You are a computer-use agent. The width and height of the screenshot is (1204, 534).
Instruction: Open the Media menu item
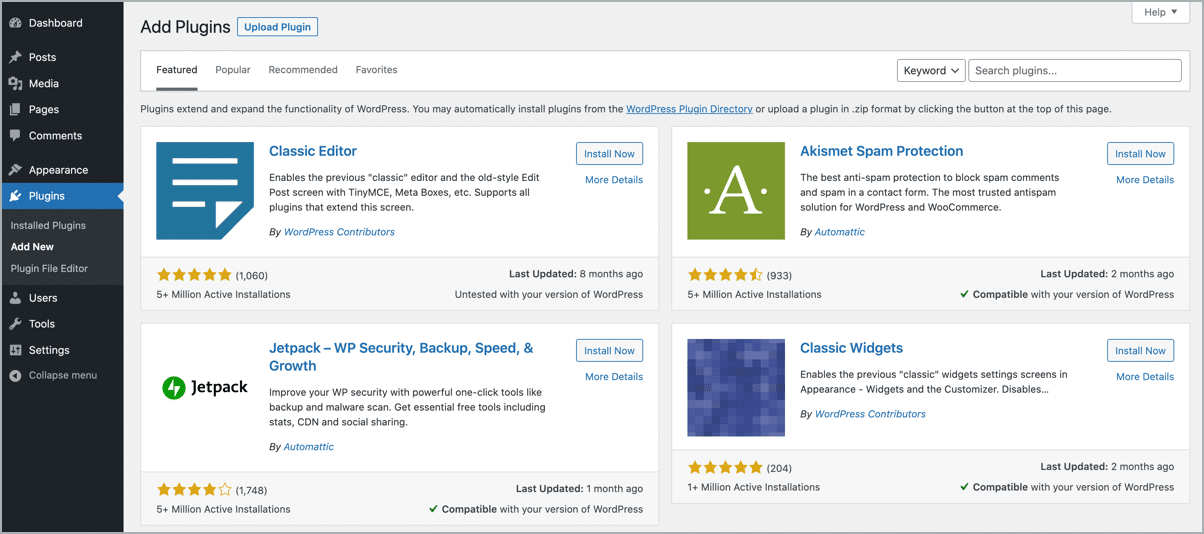click(x=62, y=84)
